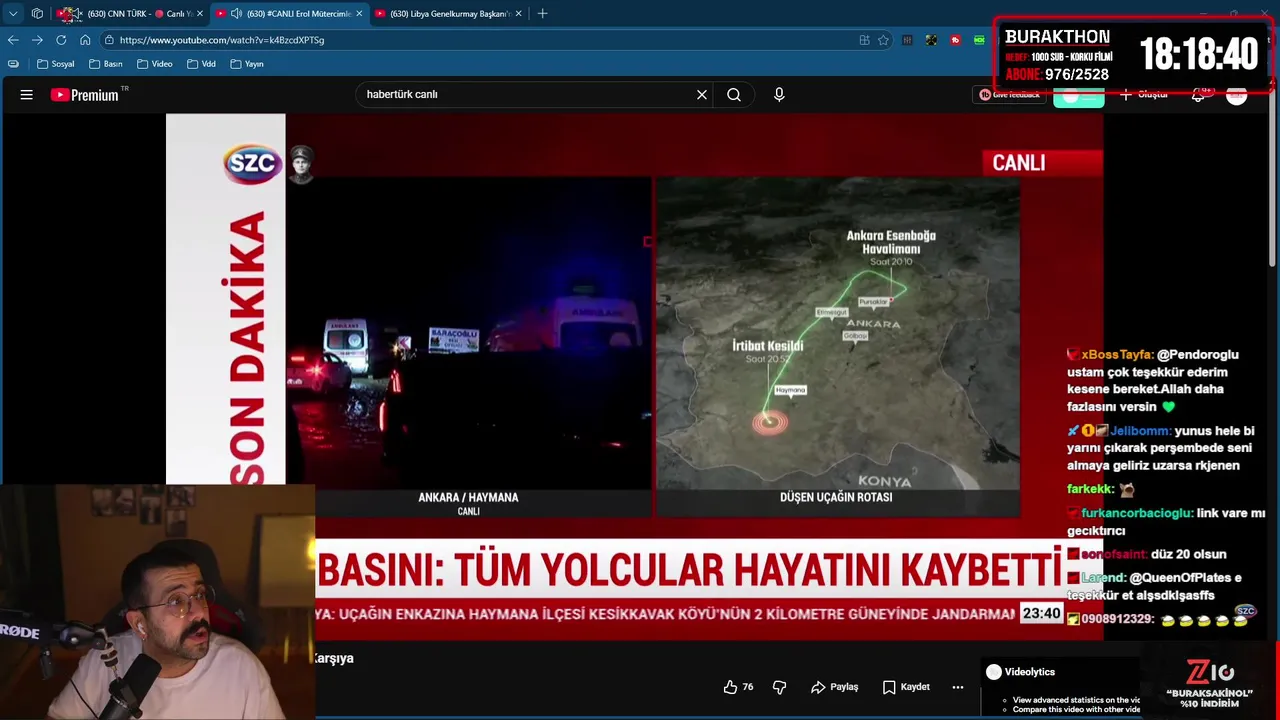Open the equalizer extension icon

point(907,40)
